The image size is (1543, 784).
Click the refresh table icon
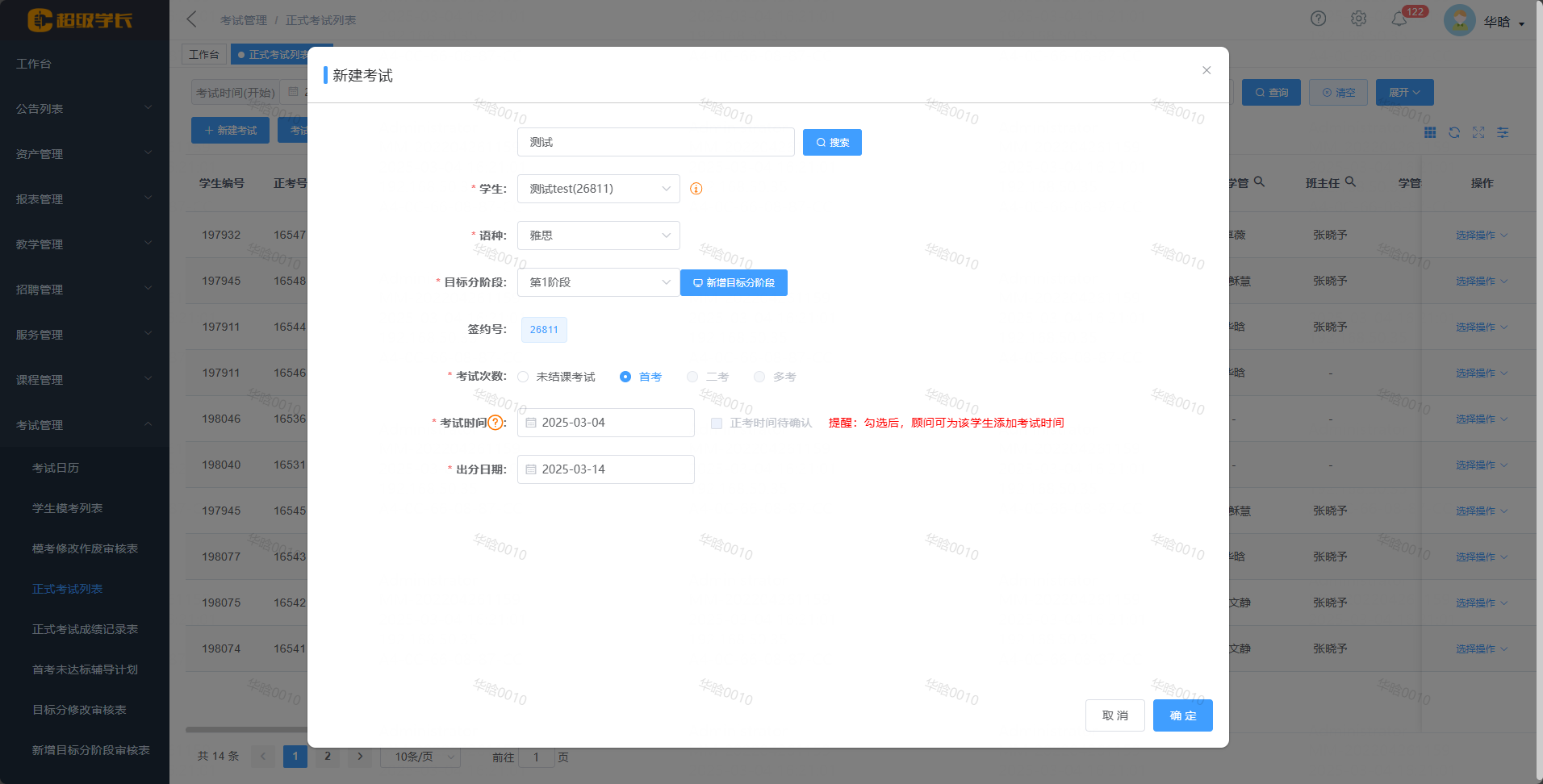click(1454, 132)
